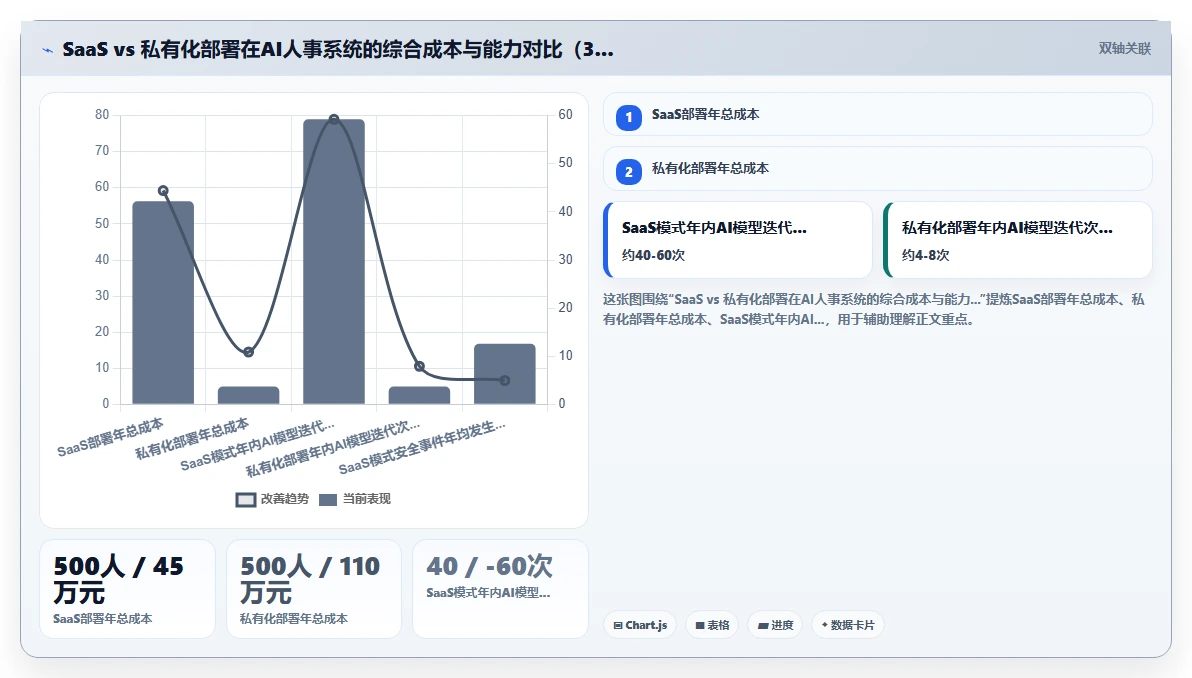Click the icon in 进度 tag
The width and height of the screenshot is (1192, 678).
click(x=762, y=626)
